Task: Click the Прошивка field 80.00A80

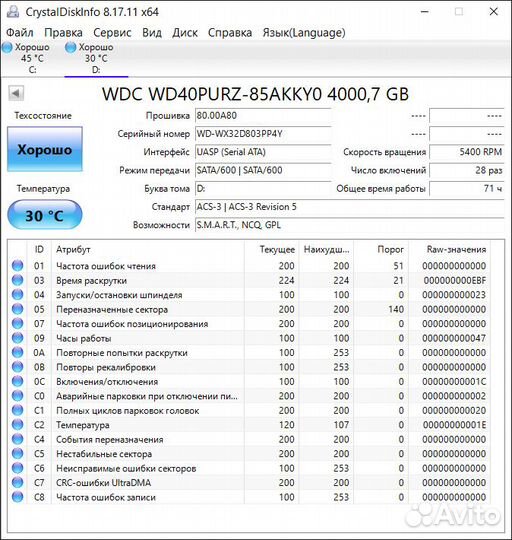Action: [x=263, y=116]
